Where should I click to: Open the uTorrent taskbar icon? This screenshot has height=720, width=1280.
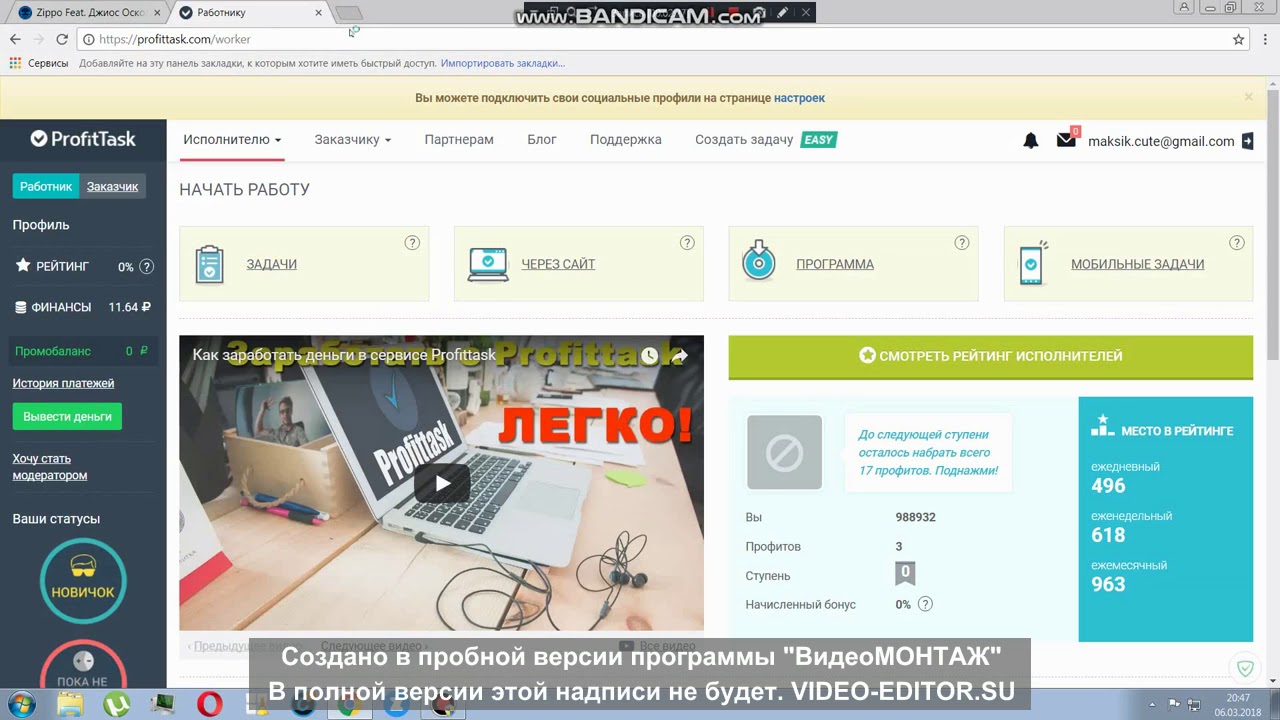pyautogui.click(x=117, y=705)
